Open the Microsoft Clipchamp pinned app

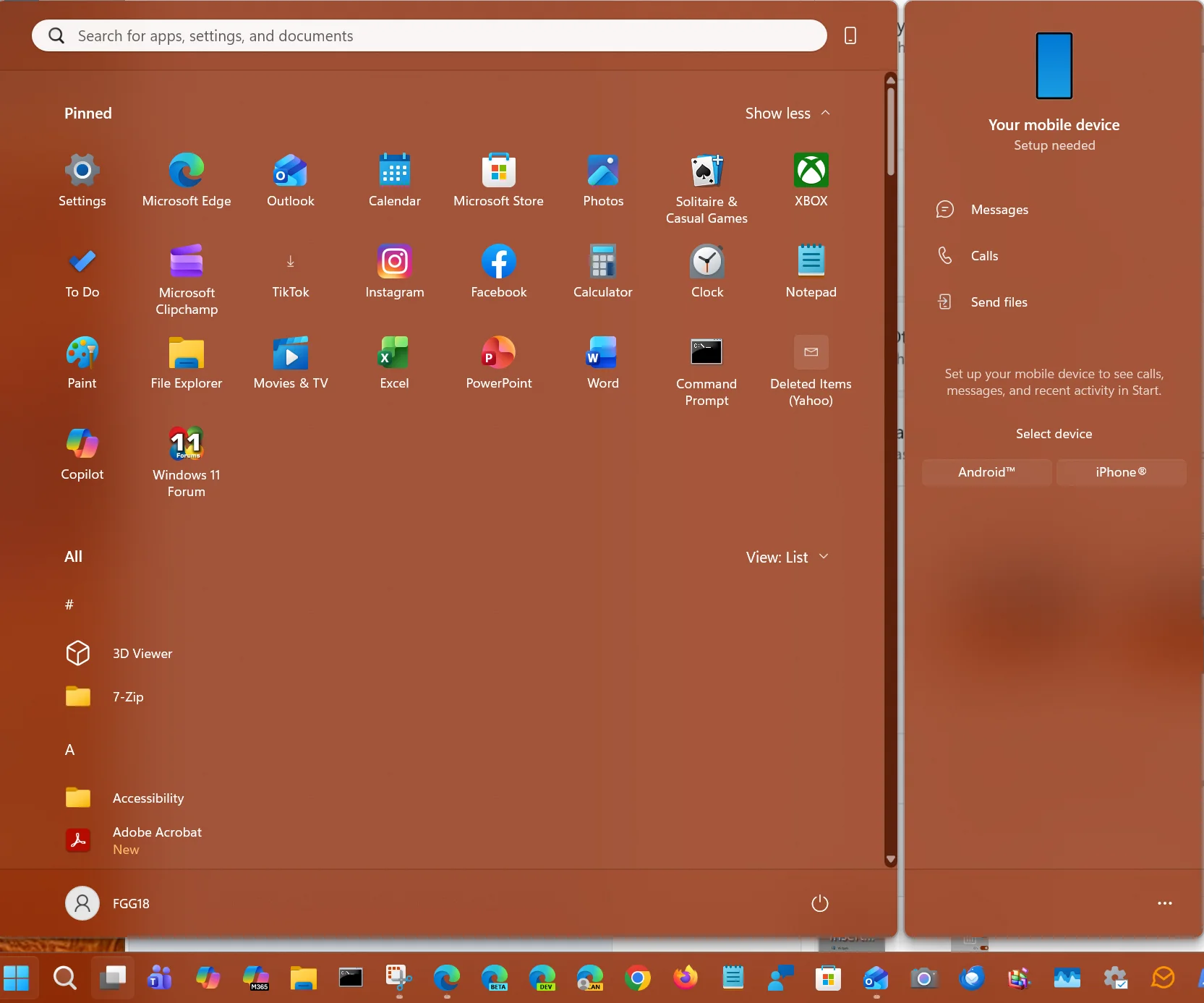(187, 280)
